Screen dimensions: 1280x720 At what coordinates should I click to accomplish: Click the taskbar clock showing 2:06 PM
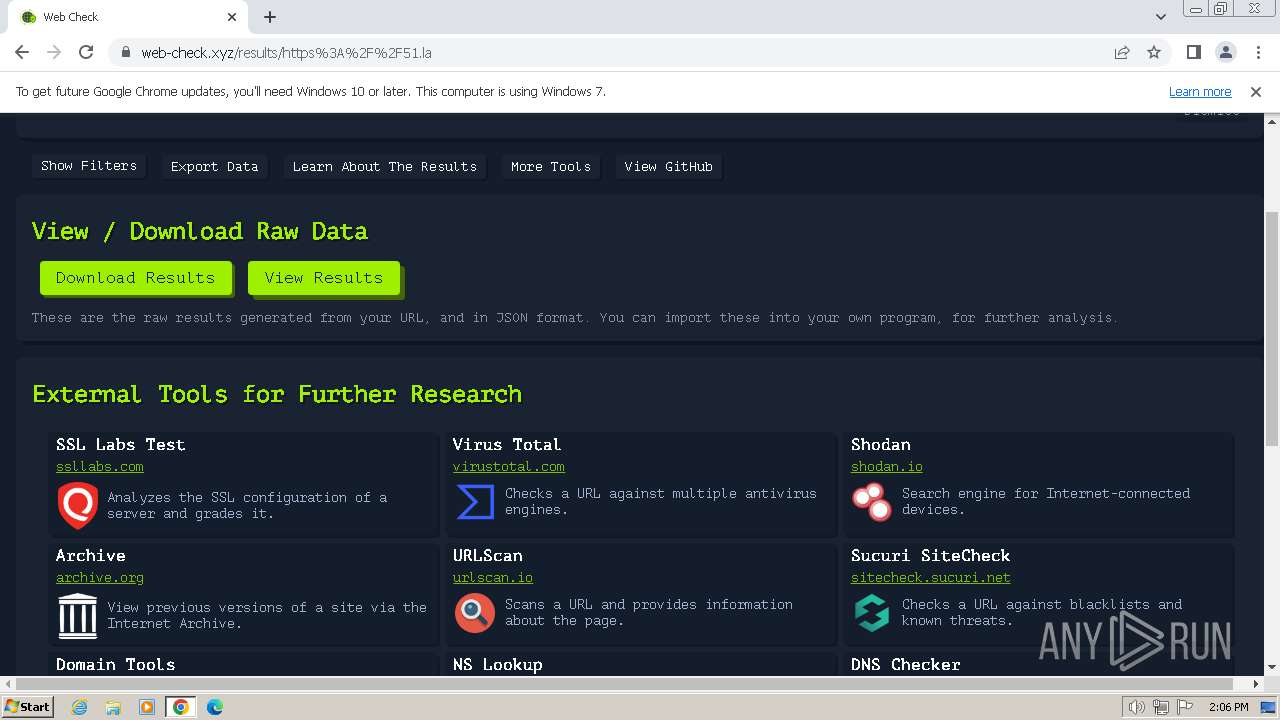tap(1228, 707)
